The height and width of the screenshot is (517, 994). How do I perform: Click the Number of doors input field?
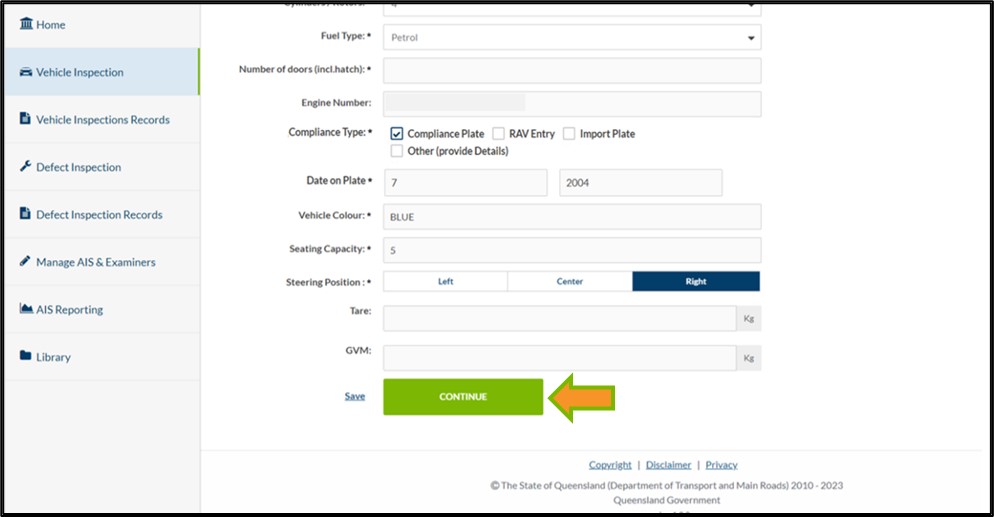[x=571, y=70]
